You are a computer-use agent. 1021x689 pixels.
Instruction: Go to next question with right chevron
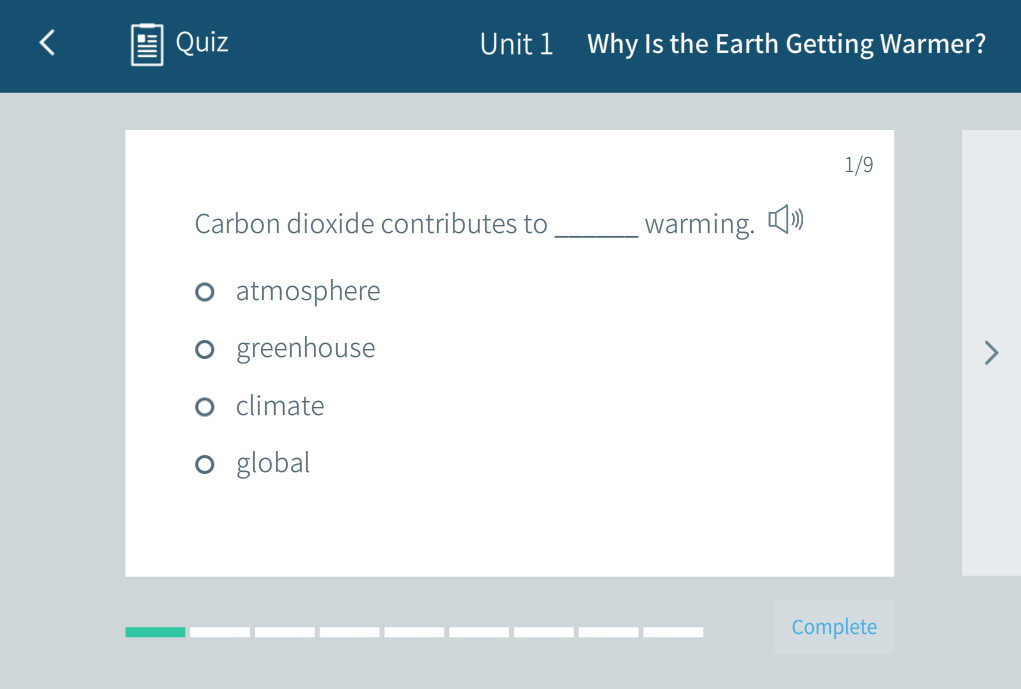click(x=991, y=353)
